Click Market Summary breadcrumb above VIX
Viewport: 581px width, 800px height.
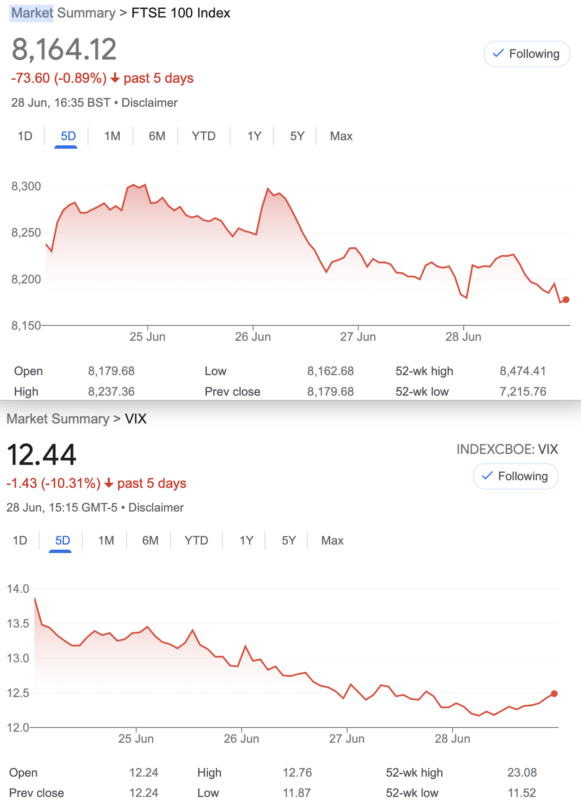coord(58,419)
